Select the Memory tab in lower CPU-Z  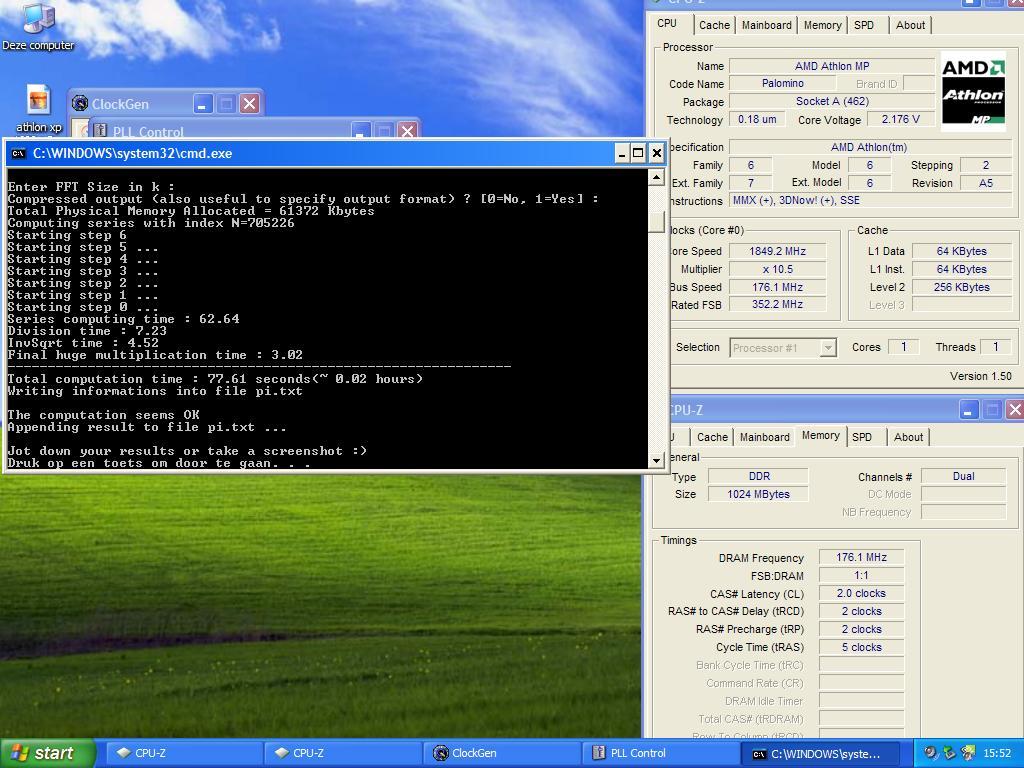(x=820, y=436)
